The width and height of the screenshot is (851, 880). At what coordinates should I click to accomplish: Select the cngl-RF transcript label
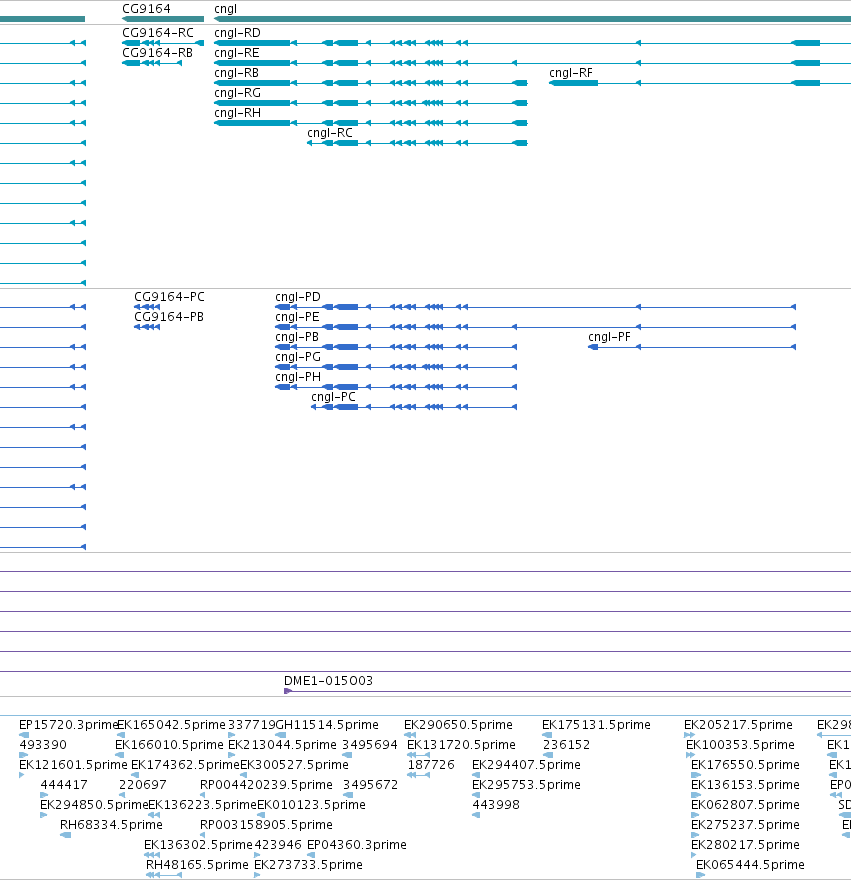(570, 73)
